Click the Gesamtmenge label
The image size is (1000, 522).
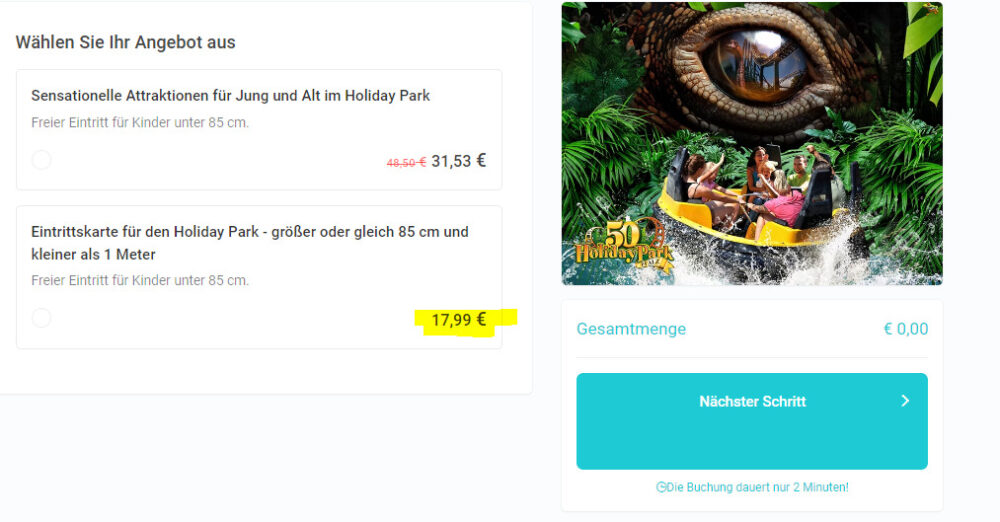(x=631, y=329)
